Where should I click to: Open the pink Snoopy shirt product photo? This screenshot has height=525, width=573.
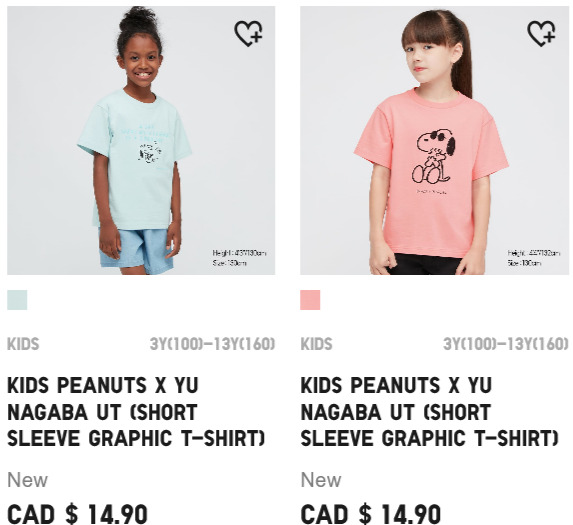point(435,140)
